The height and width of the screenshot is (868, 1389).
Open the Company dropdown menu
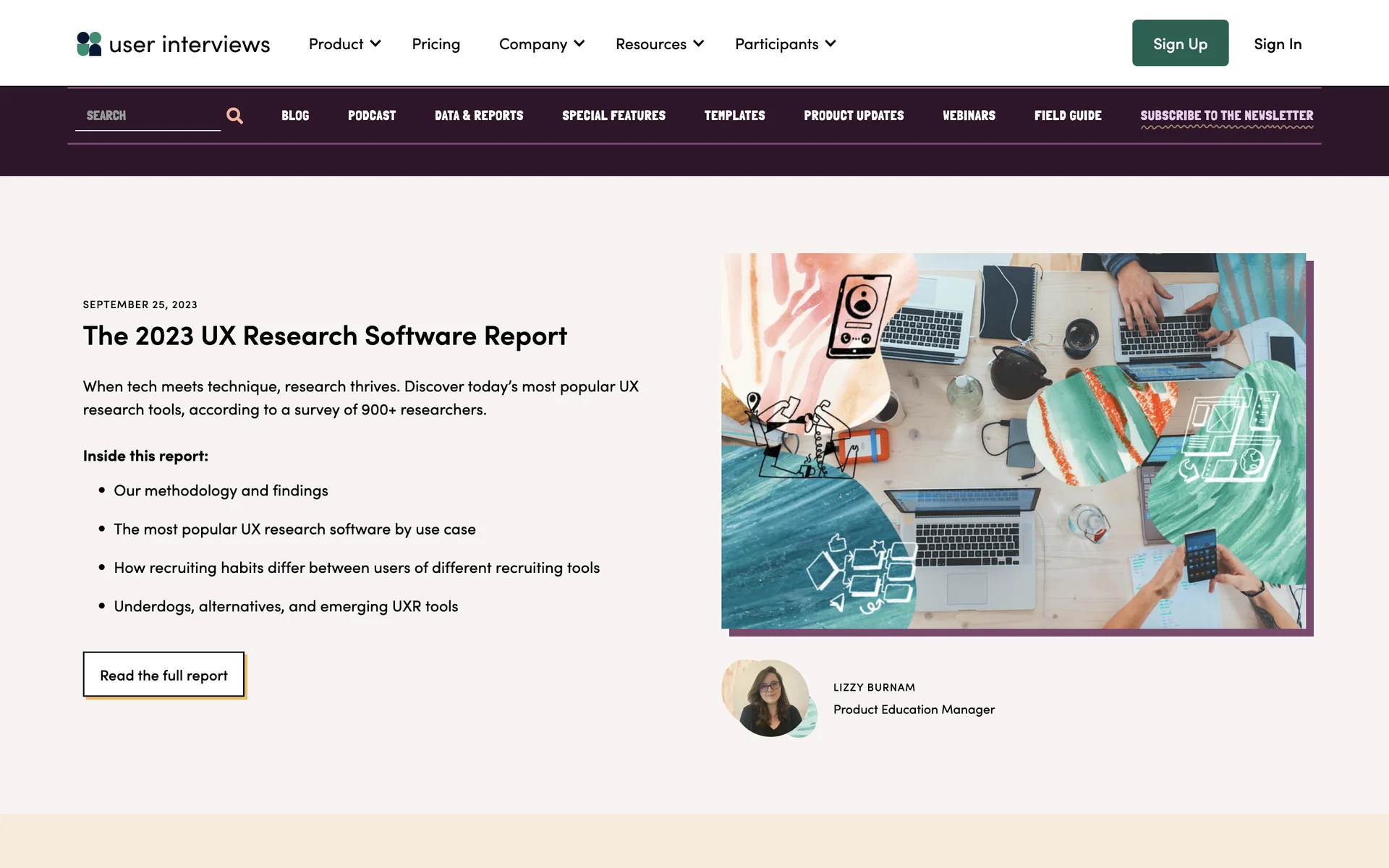pyautogui.click(x=541, y=44)
